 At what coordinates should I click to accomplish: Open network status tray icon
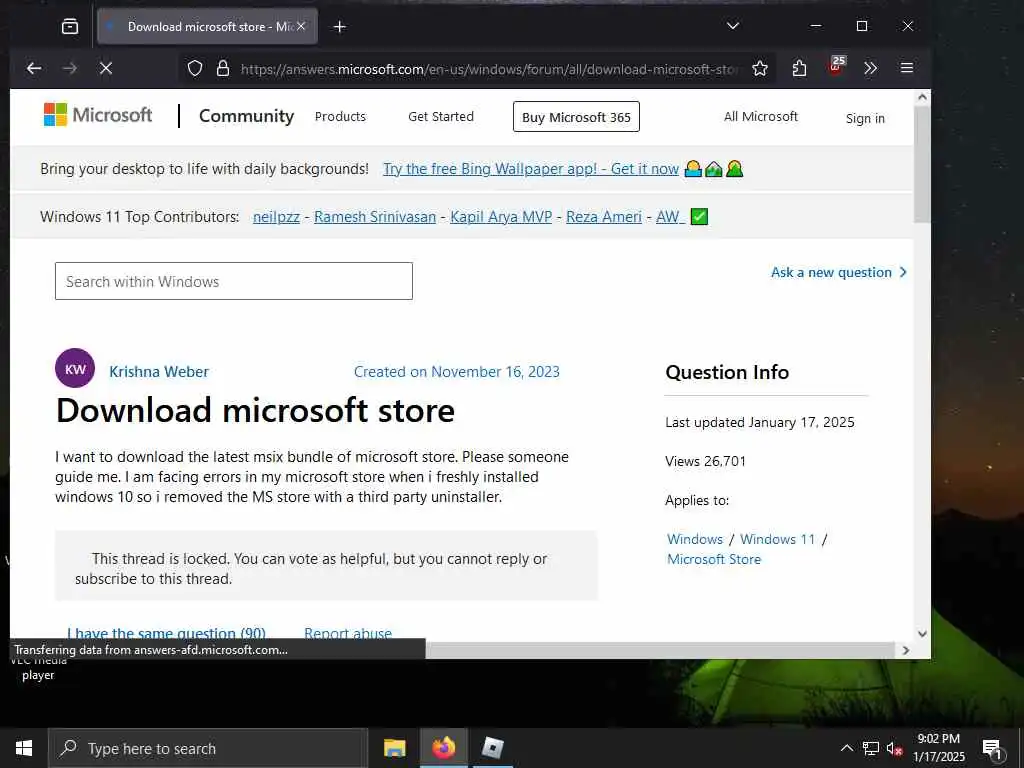click(x=871, y=748)
